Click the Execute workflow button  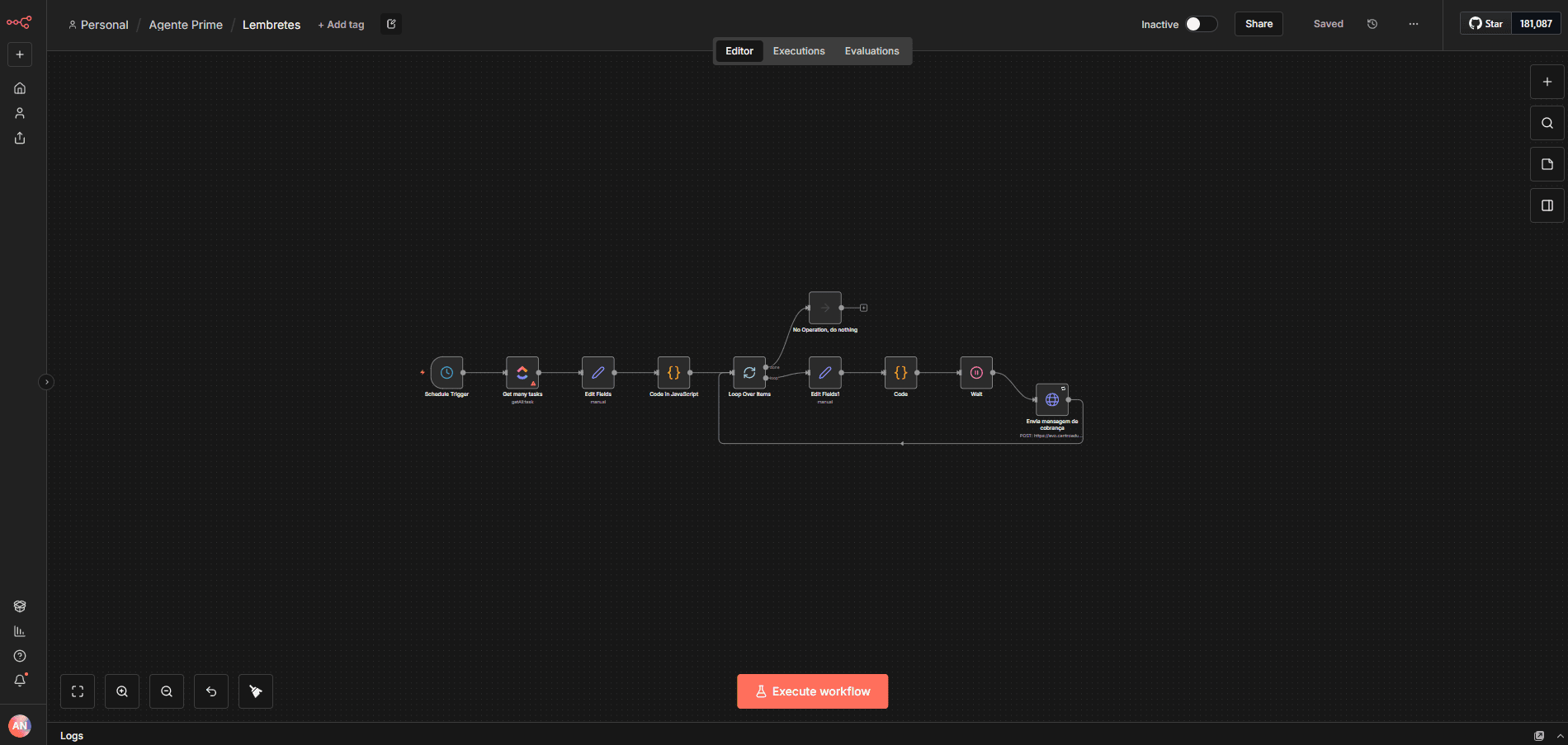click(x=812, y=691)
